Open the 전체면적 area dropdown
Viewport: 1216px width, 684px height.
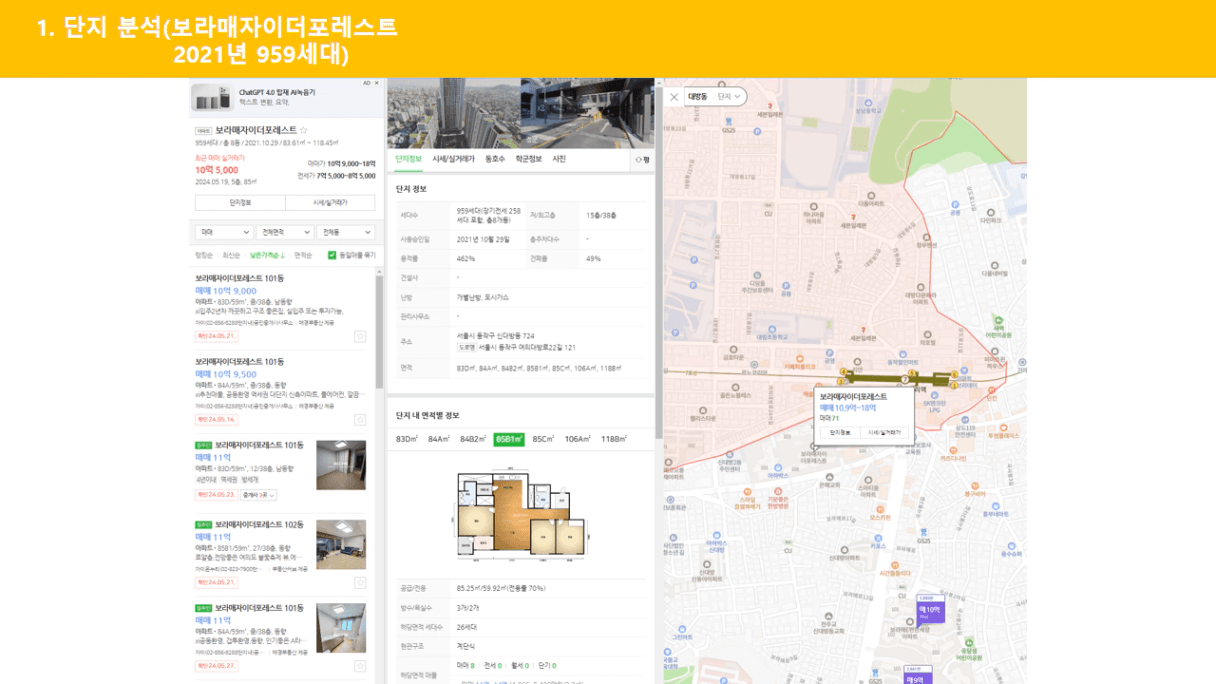click(284, 232)
